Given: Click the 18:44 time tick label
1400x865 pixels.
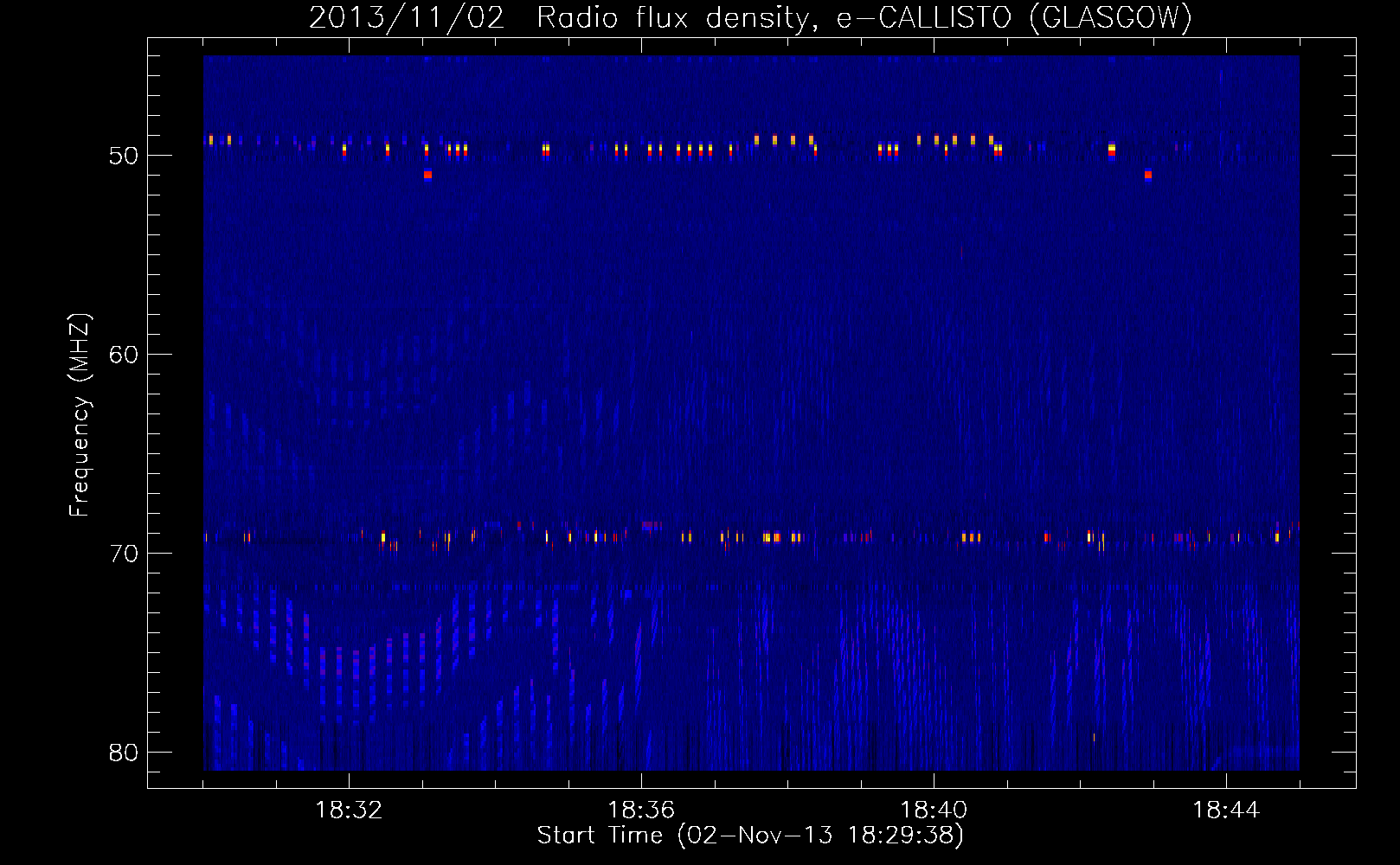Looking at the screenshot, I should (1226, 811).
